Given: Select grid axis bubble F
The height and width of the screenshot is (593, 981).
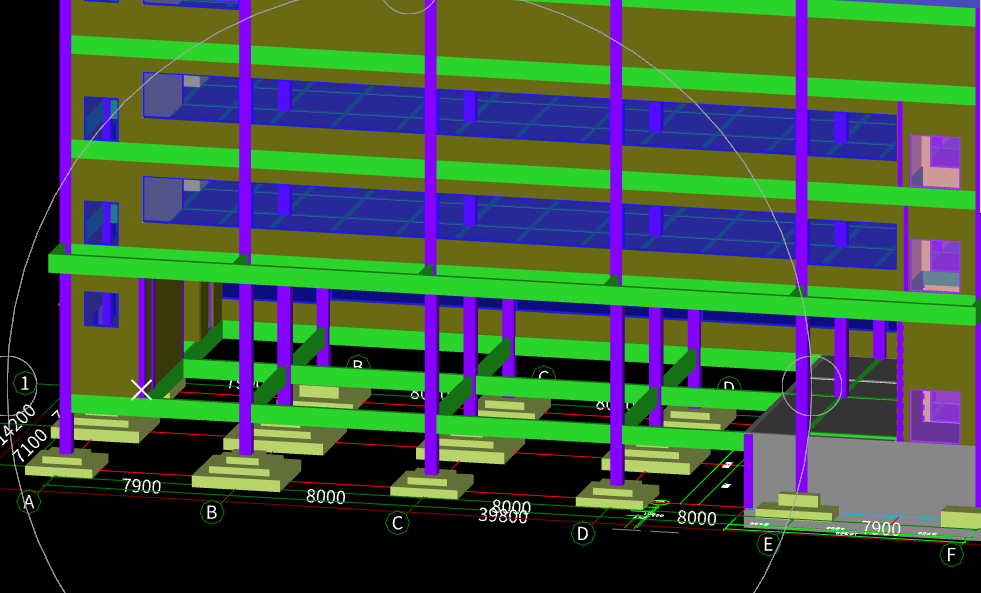Looking at the screenshot, I should click(952, 554).
